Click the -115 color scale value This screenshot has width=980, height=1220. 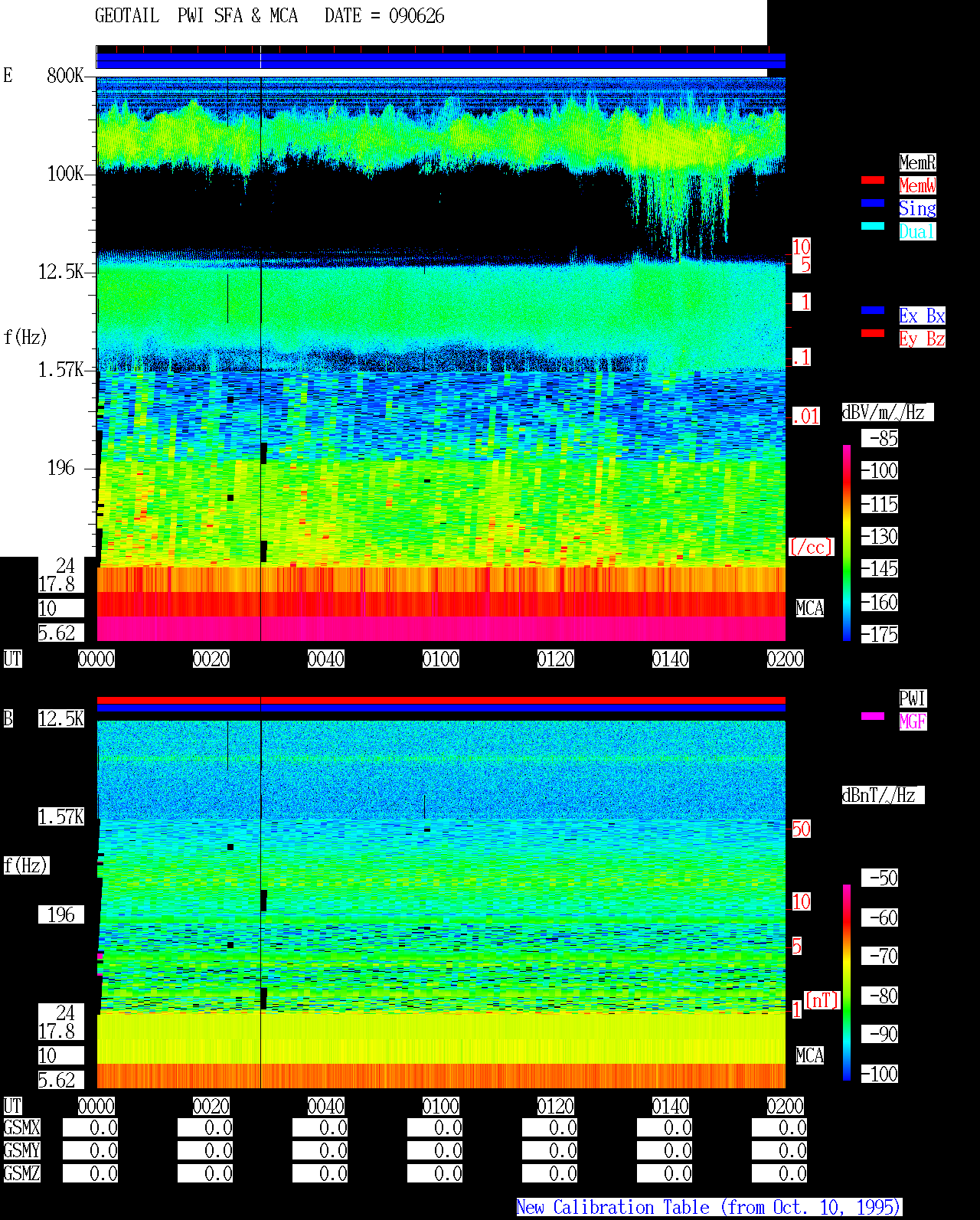pos(880,504)
